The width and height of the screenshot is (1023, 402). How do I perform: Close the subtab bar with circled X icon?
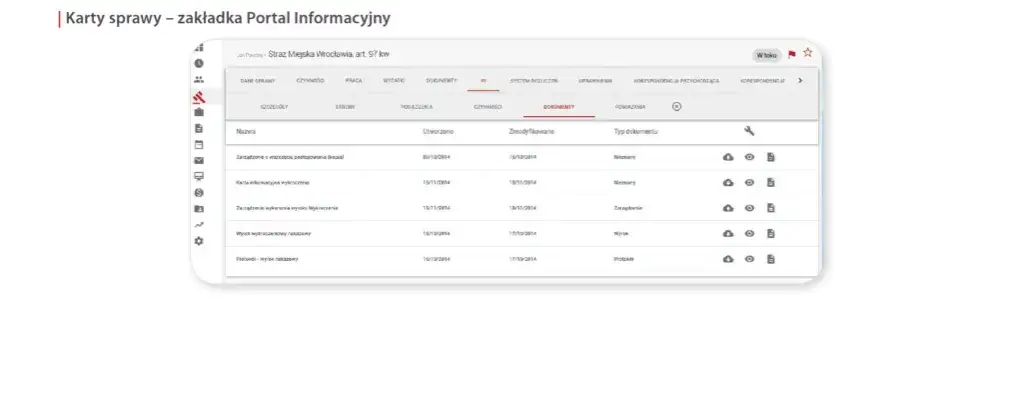click(677, 106)
